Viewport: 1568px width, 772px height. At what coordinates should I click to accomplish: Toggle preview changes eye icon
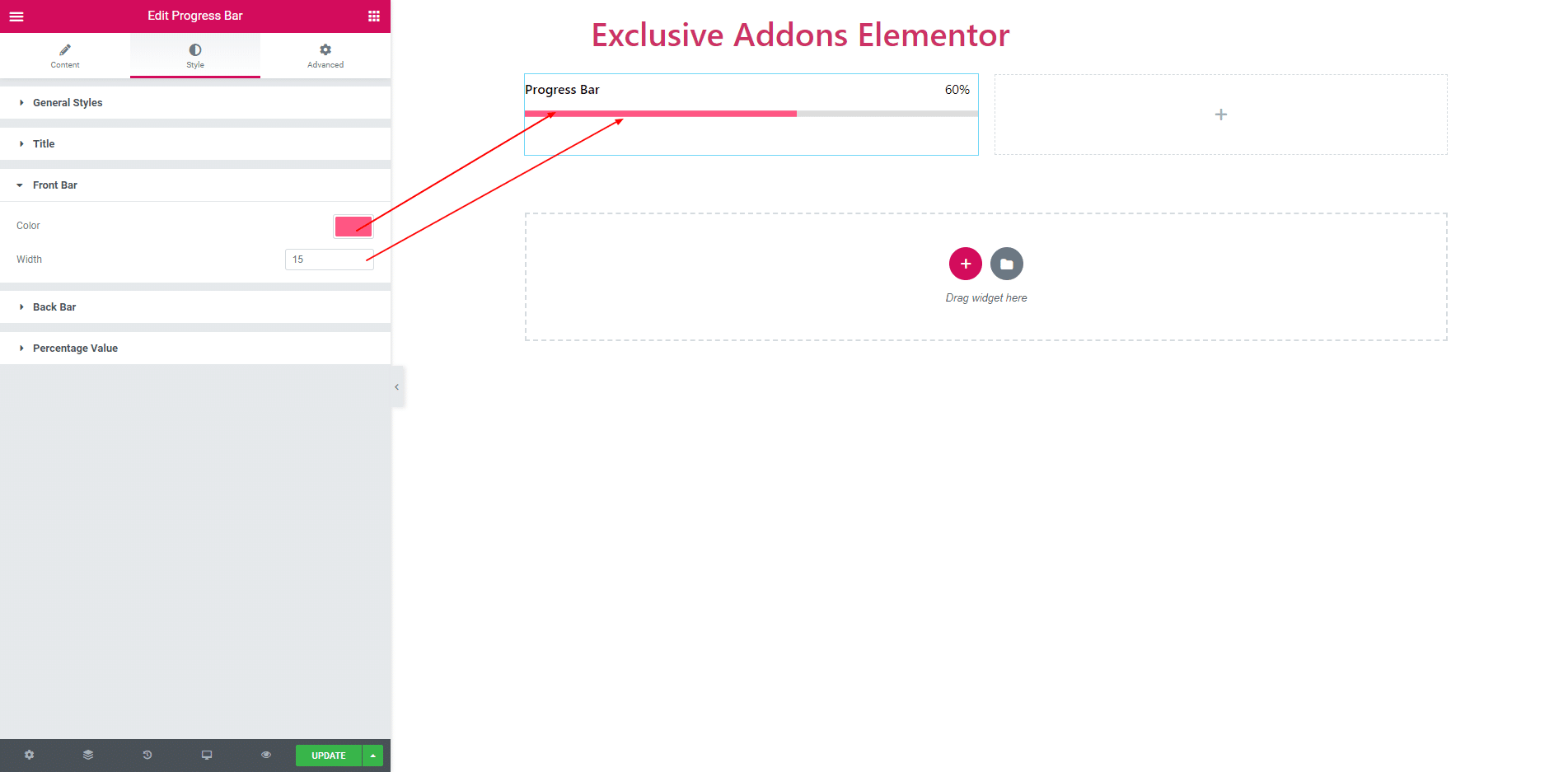pos(266,755)
